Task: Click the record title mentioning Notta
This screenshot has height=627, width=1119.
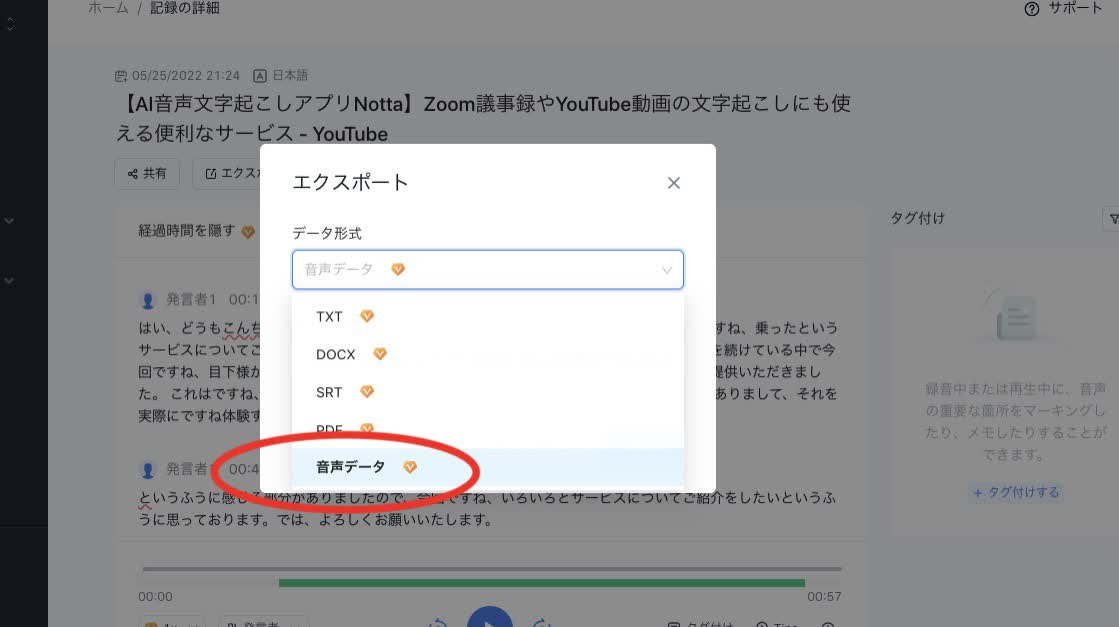Action: [x=483, y=118]
